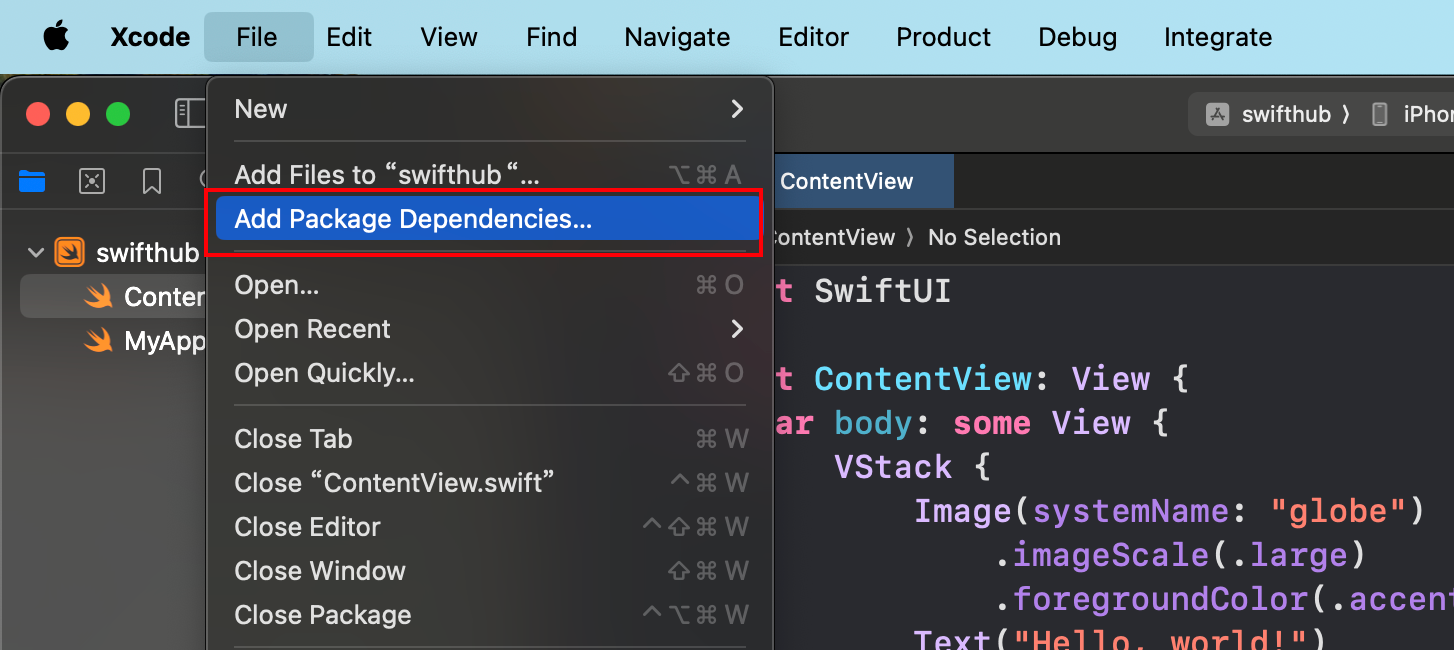Click Open Quickly menu entry
This screenshot has width=1454, height=650.
click(x=324, y=373)
